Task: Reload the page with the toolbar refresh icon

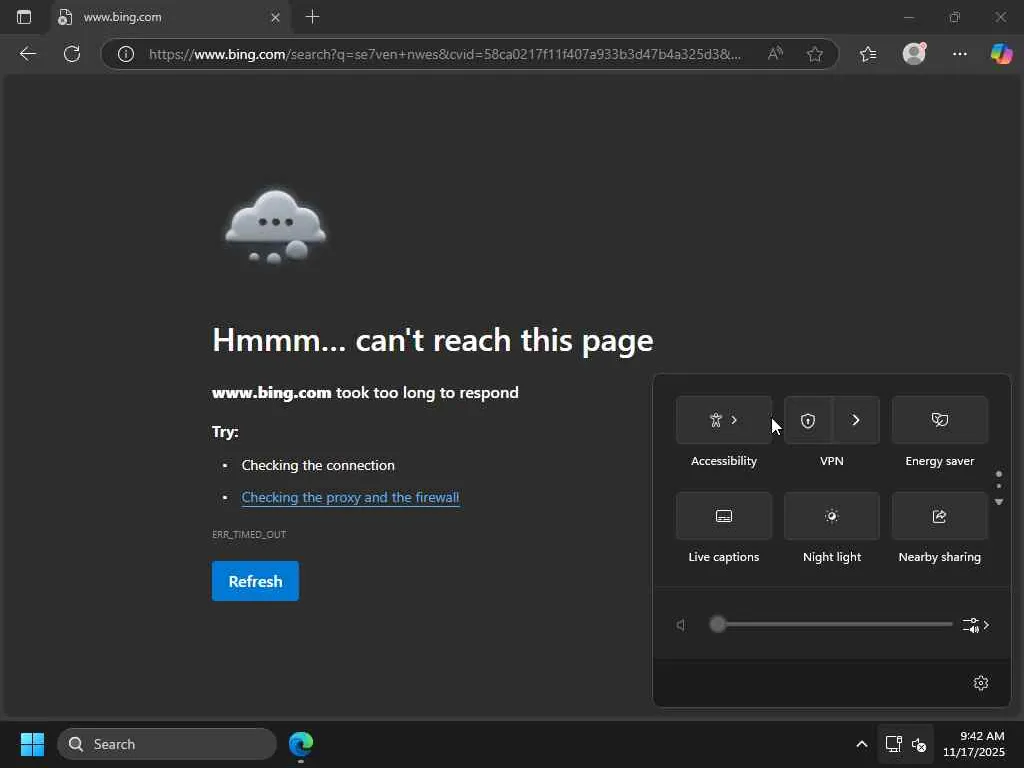Action: (x=72, y=54)
